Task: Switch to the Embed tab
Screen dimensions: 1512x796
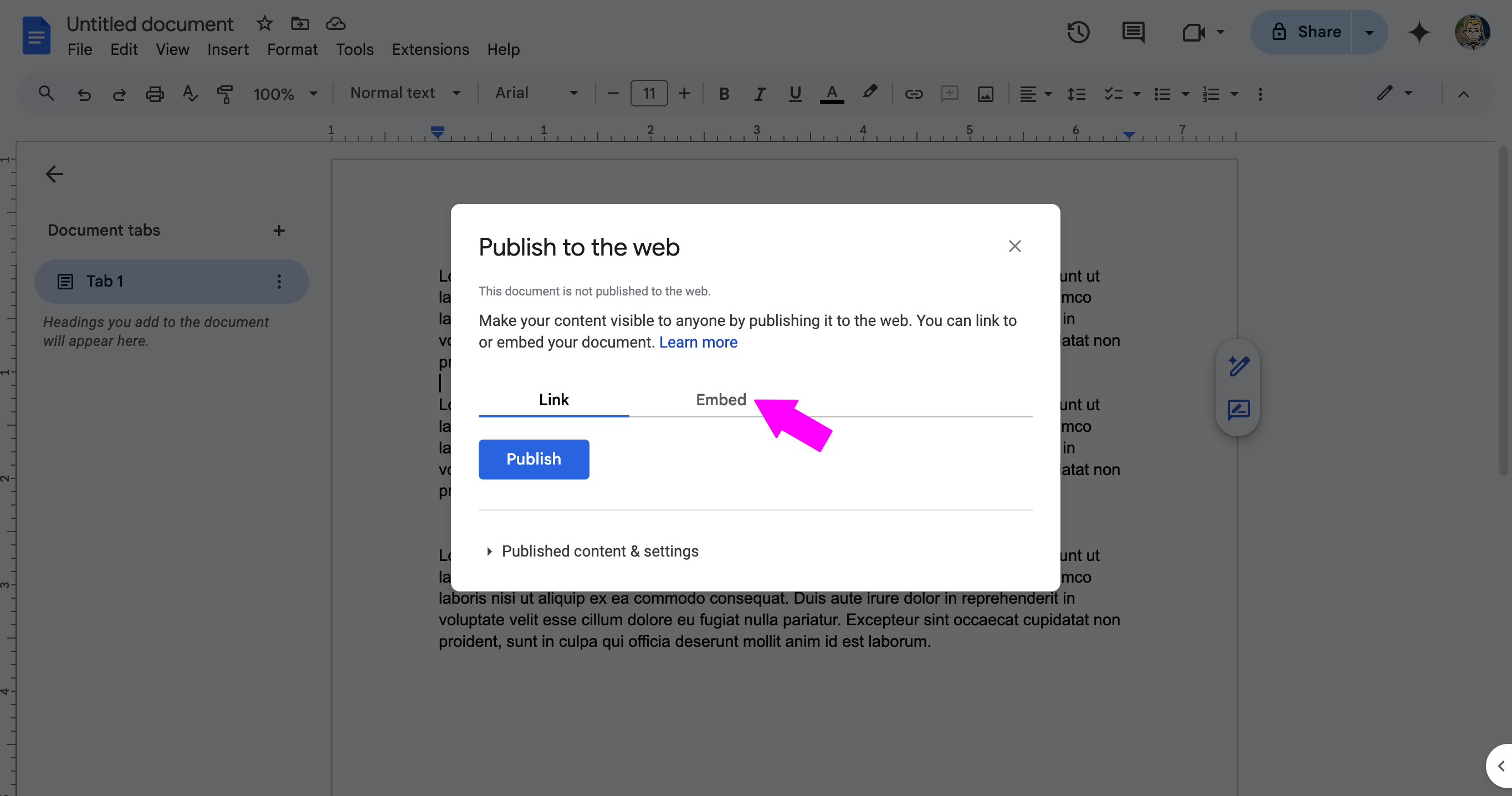Action: (x=721, y=400)
